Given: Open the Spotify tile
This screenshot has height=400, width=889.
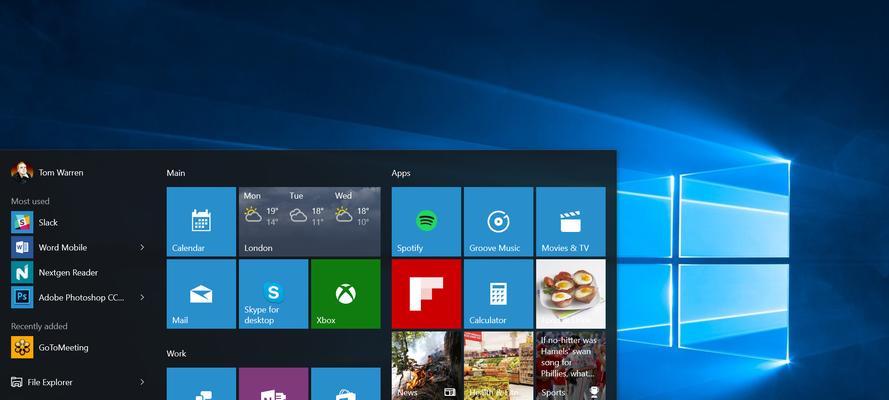Looking at the screenshot, I should 426,222.
